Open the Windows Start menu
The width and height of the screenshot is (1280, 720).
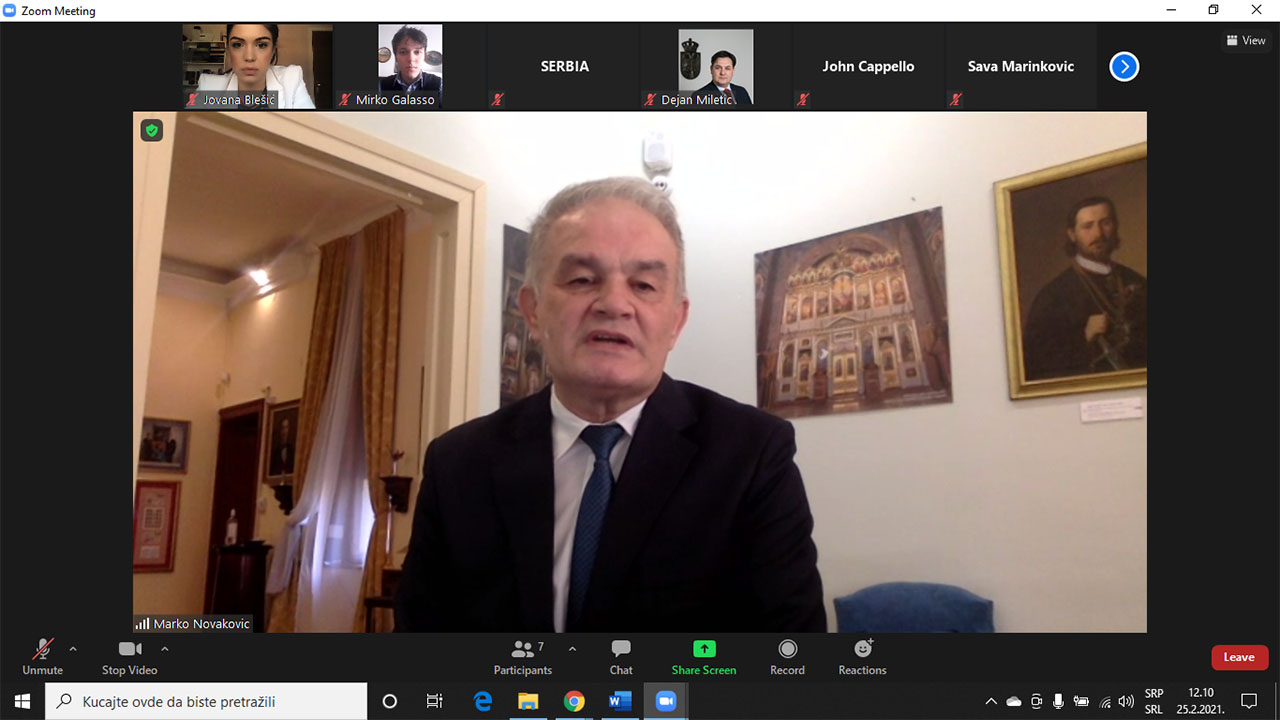tap(22, 701)
